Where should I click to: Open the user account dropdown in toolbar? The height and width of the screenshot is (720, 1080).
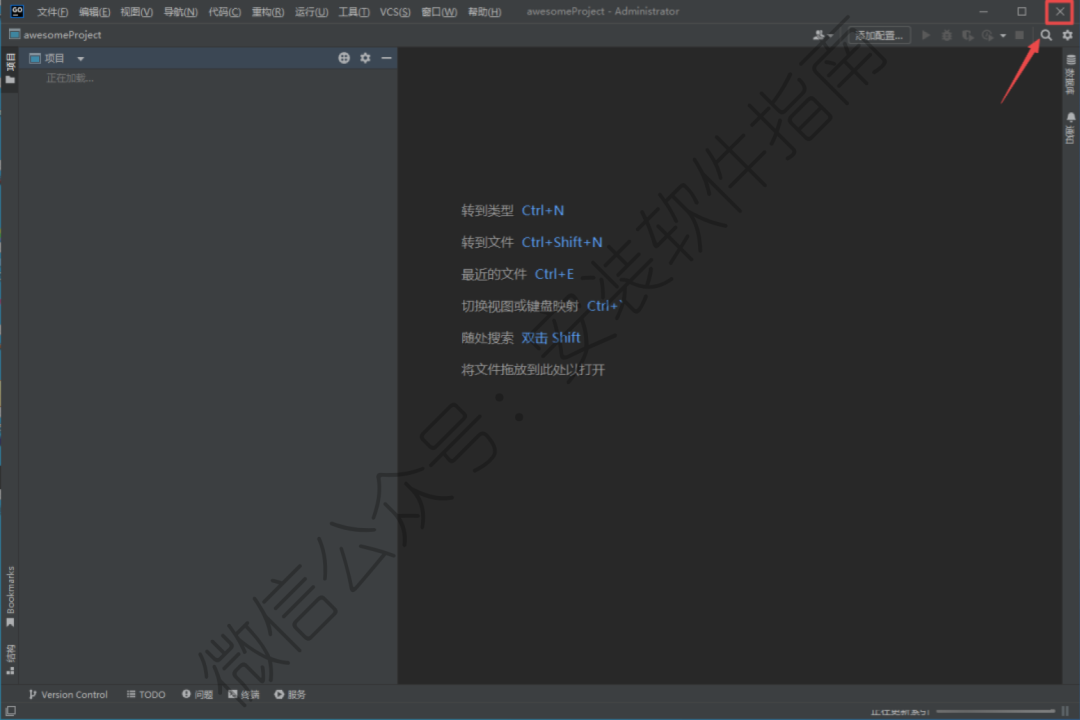click(x=823, y=35)
